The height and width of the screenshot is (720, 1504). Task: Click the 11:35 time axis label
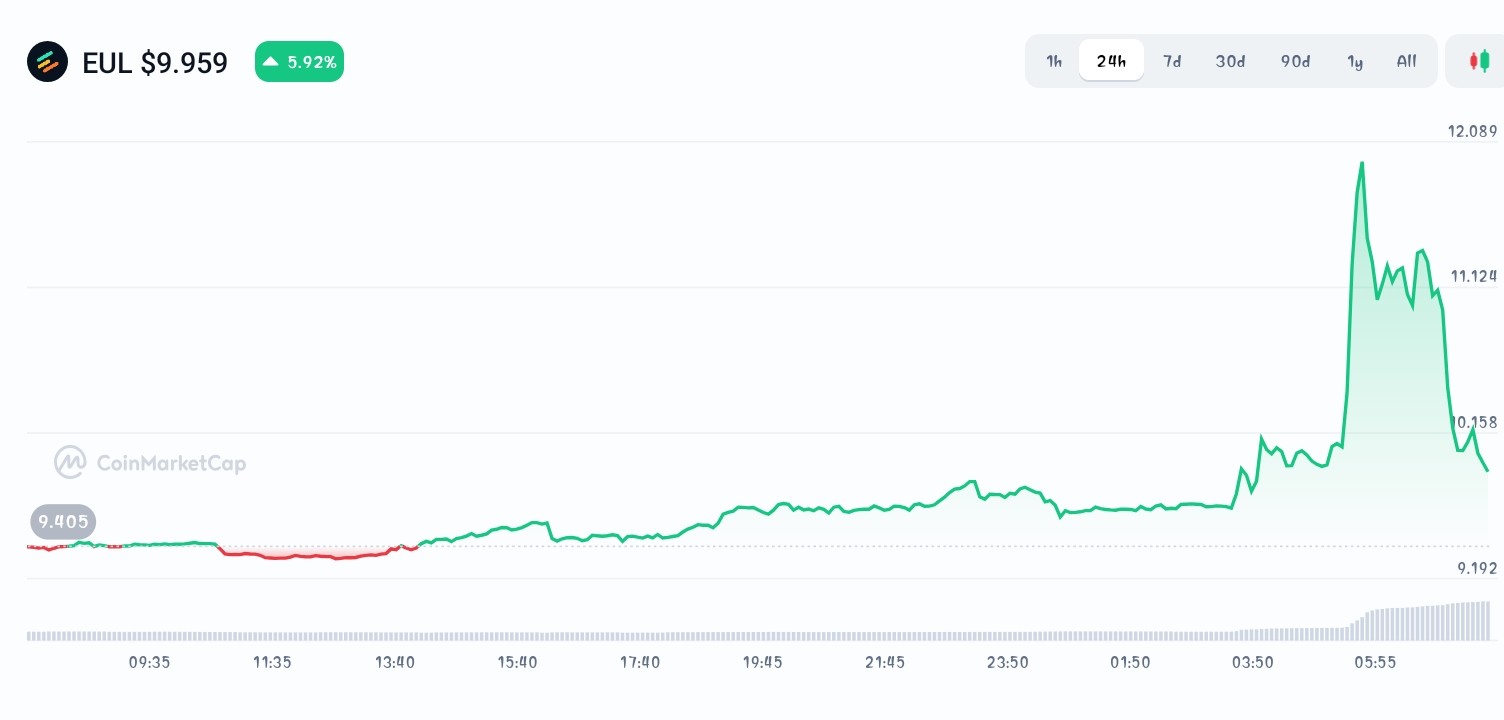point(272,662)
